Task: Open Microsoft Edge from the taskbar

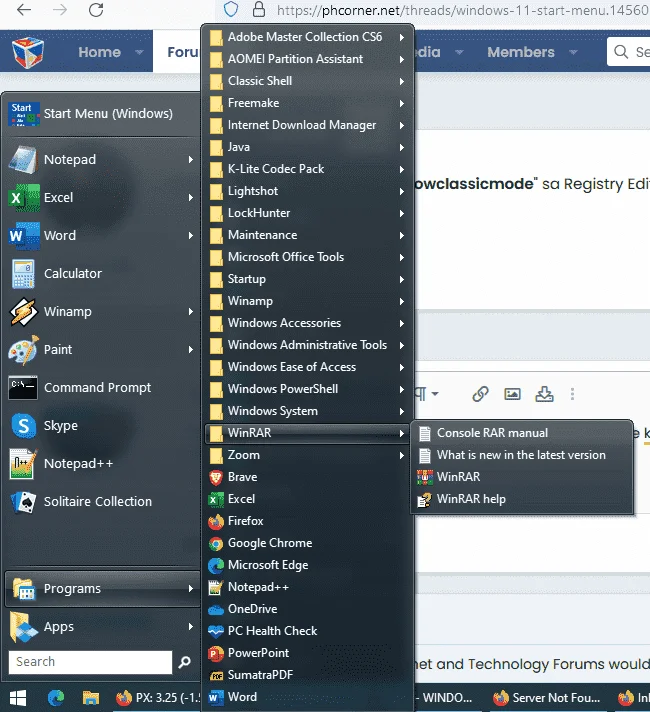Action: [x=56, y=698]
